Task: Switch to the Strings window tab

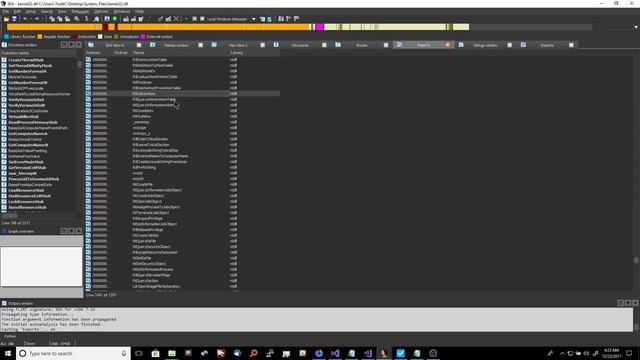Action: pos(485,45)
